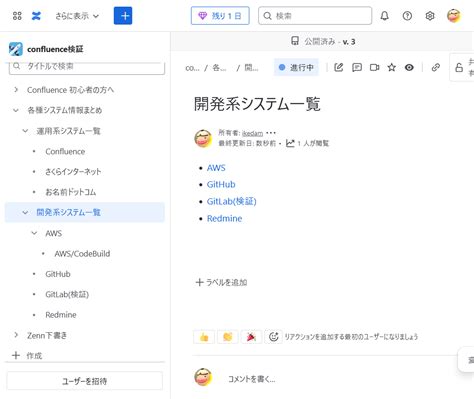Click the commenter avatar near comment box
Screen dimensions: 474x399
(203, 377)
